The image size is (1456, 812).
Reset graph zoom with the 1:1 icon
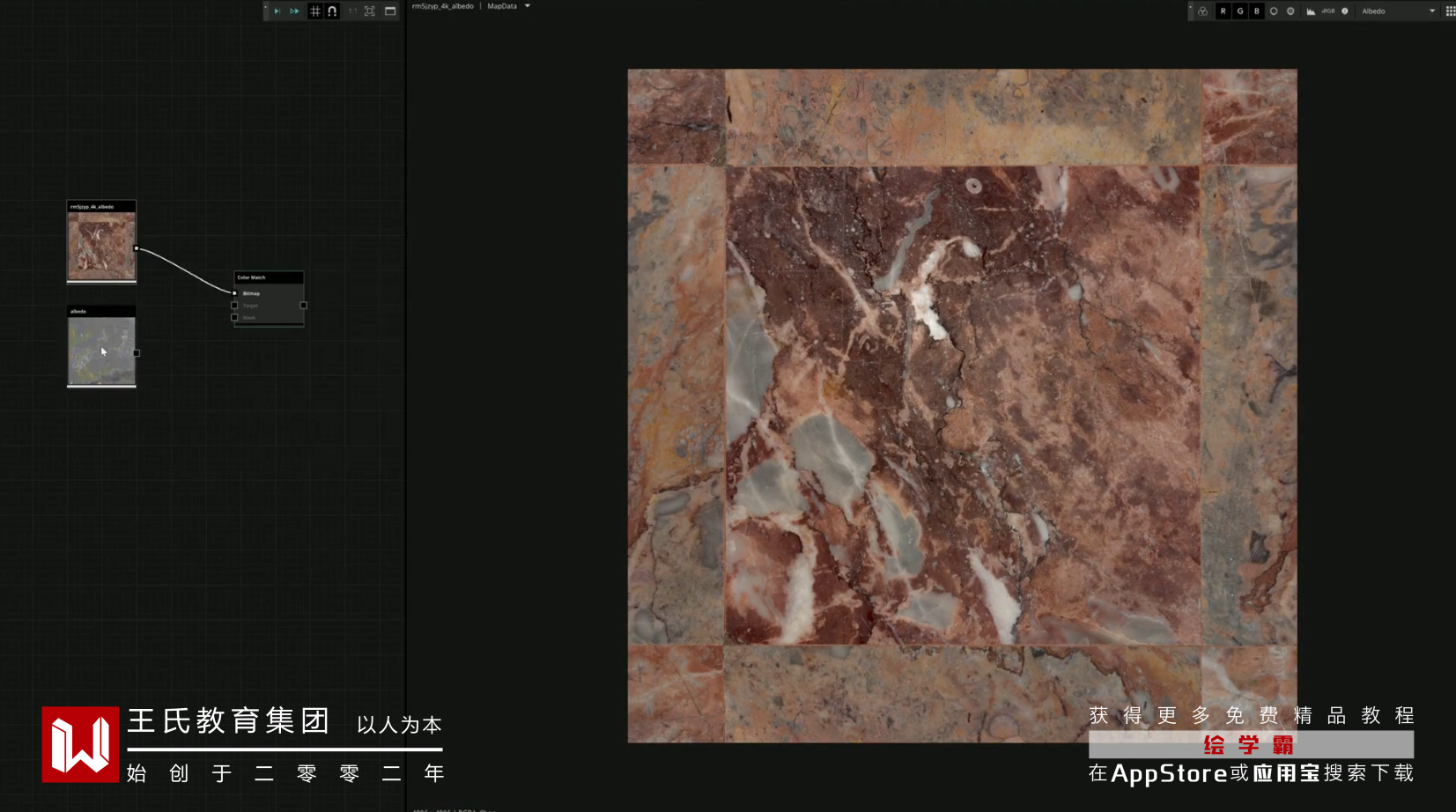pos(352,11)
